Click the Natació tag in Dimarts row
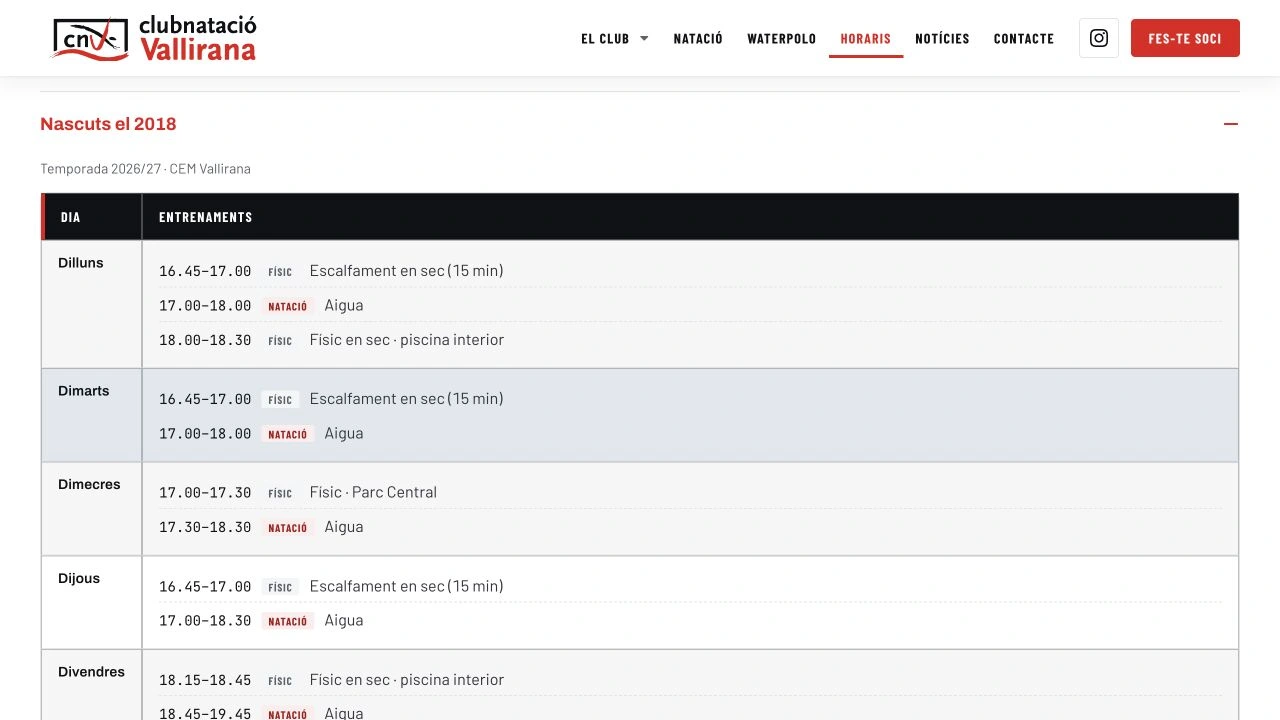Viewport: 1280px width, 720px height. 288,434
